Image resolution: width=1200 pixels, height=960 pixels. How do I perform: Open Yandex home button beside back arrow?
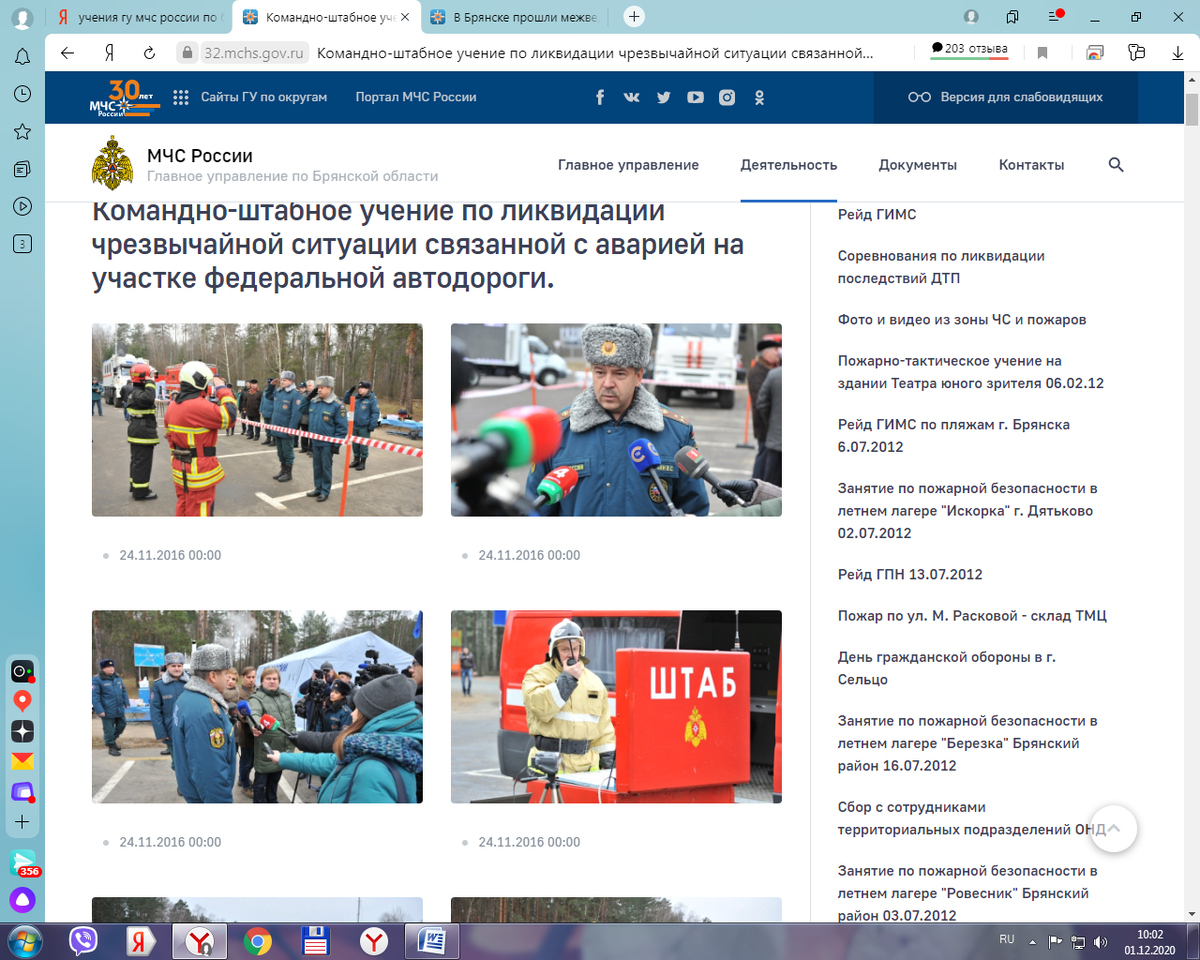coord(109,53)
